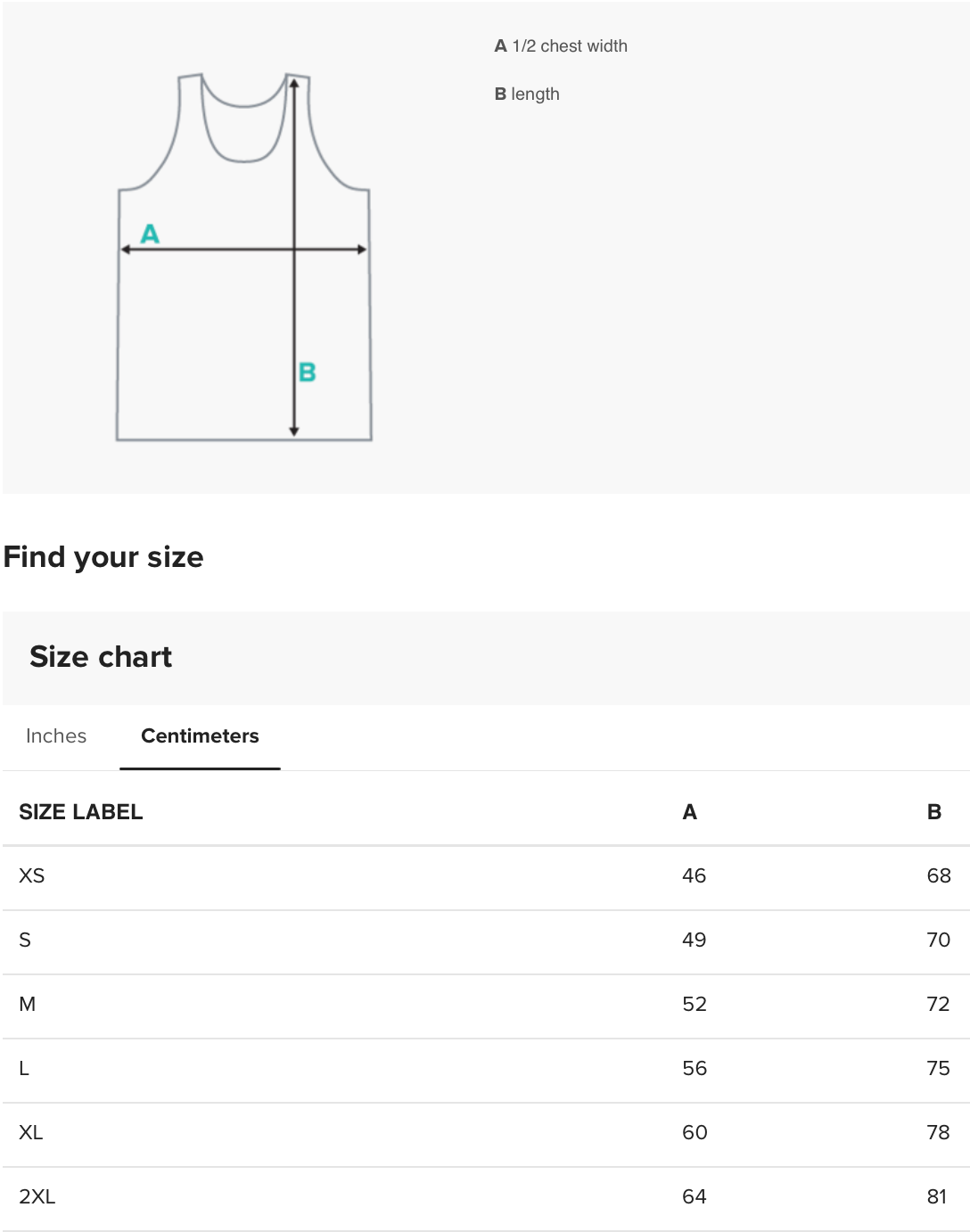
Task: Click the B column header
Action: click(x=933, y=812)
